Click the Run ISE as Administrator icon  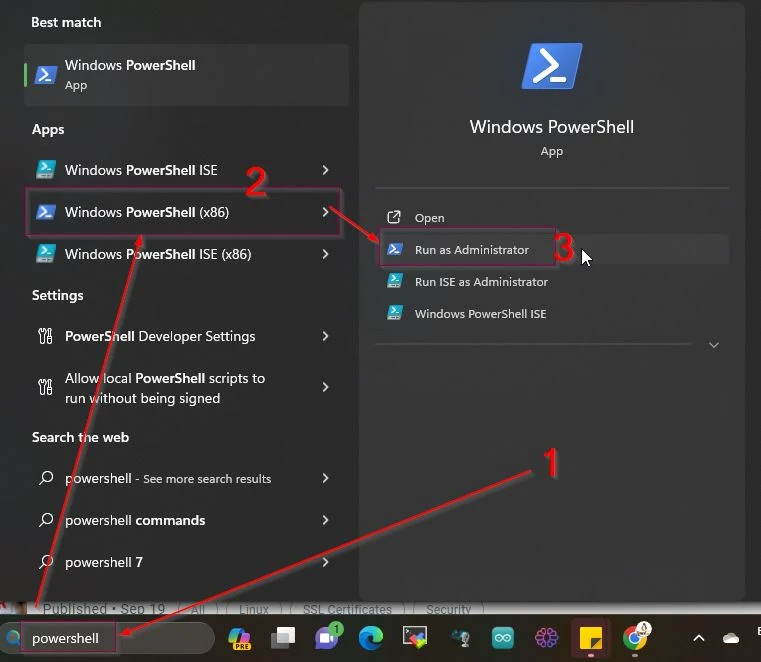tap(395, 281)
